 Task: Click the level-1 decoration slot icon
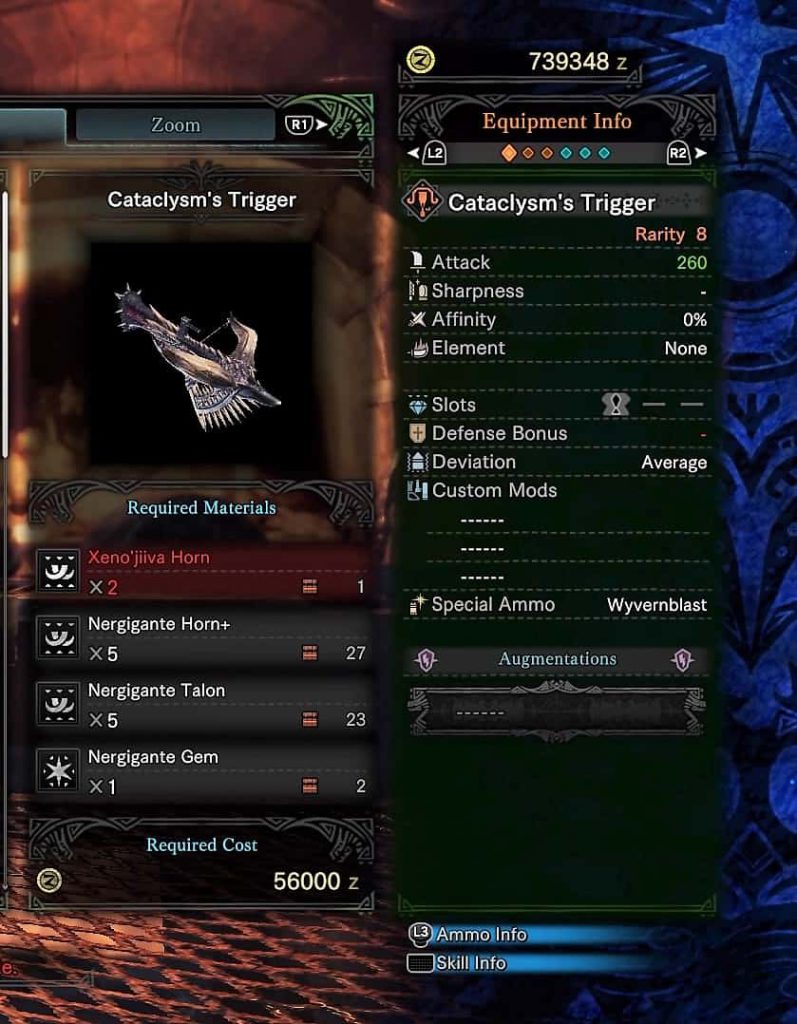[615, 404]
